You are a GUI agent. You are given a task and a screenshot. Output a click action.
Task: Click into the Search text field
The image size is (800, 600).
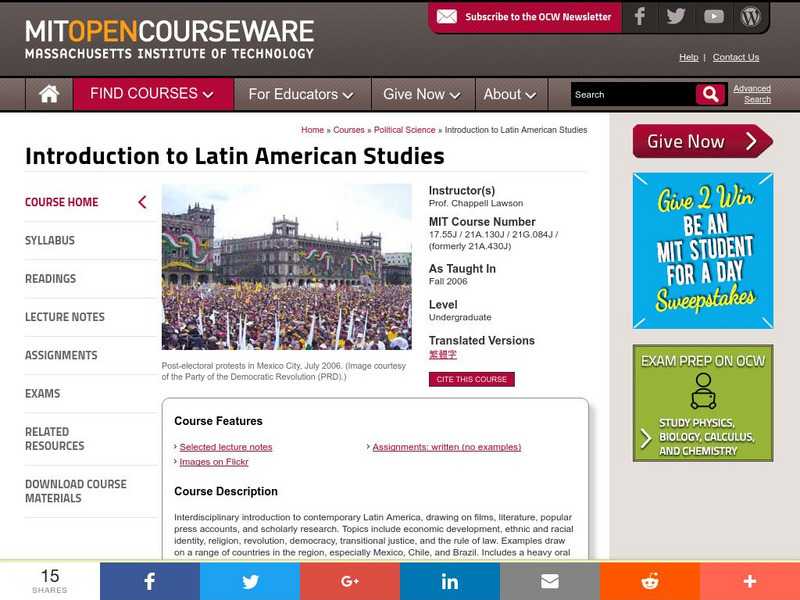coord(632,94)
